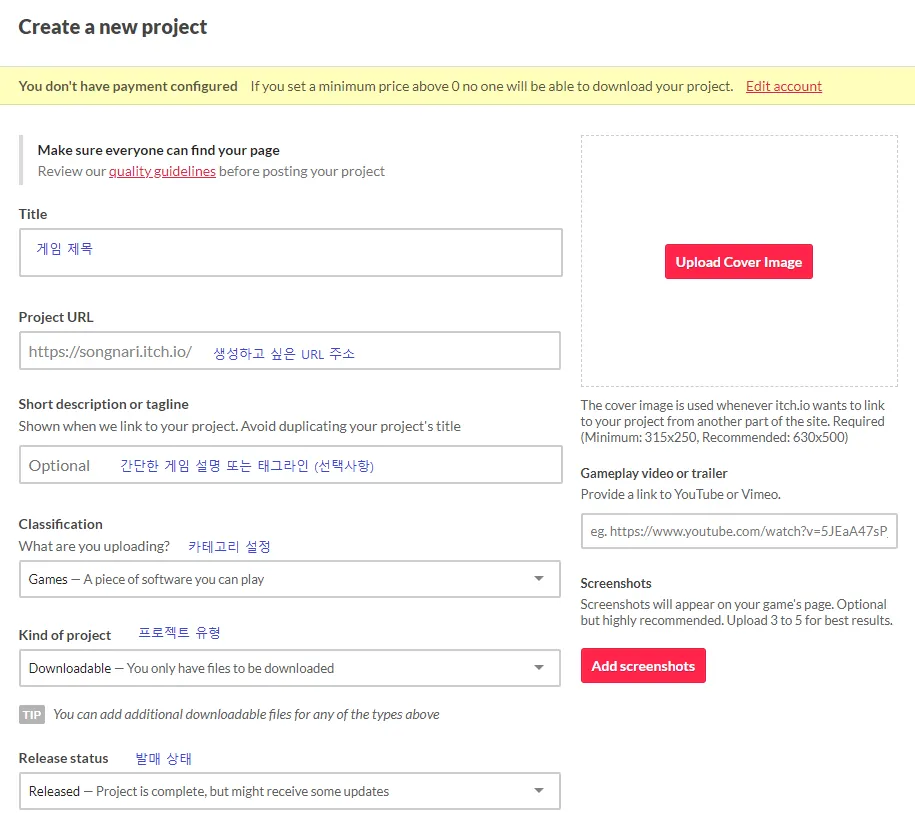
Task: Click the Create a new project heading
Action: [113, 27]
